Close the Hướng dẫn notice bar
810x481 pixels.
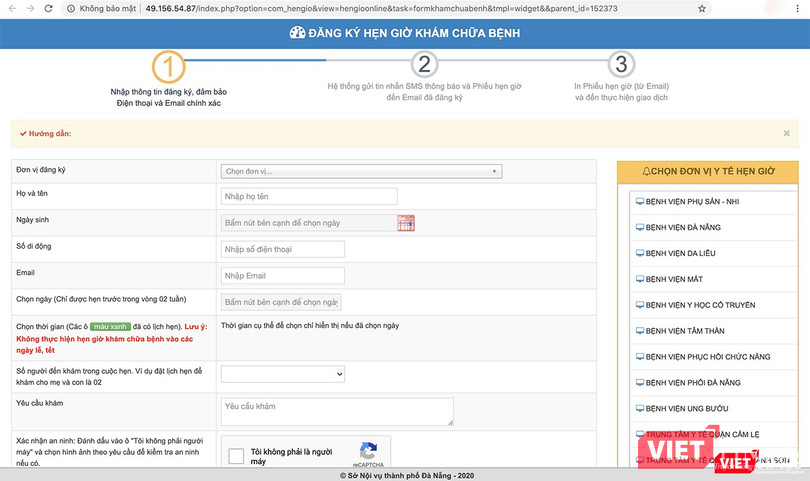(786, 133)
